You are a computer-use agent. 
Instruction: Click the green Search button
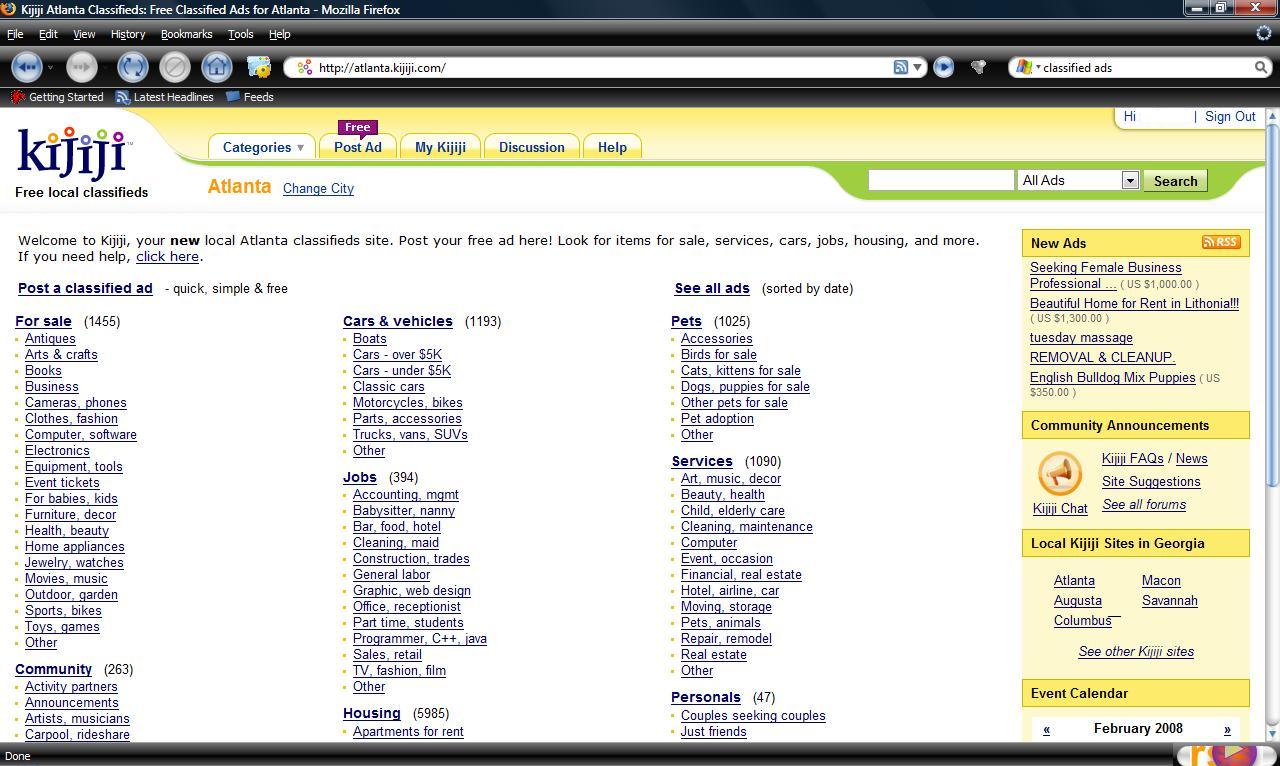1175,181
